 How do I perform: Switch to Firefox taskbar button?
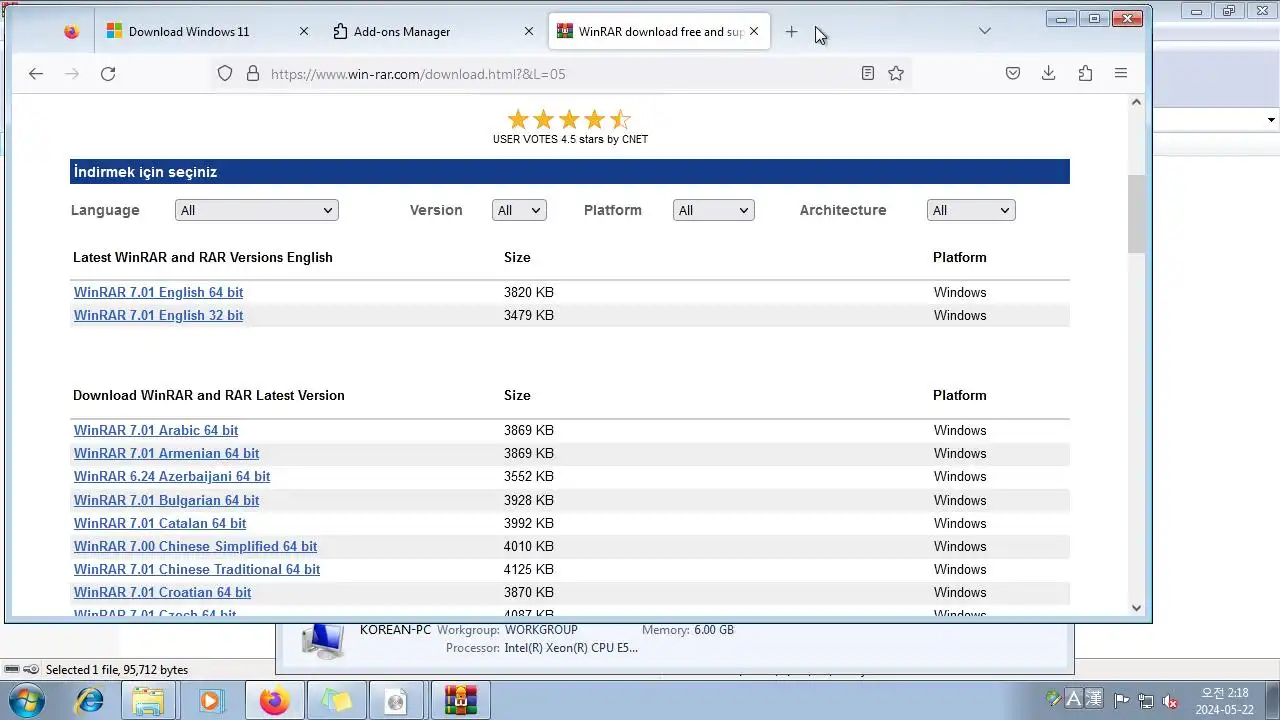coord(274,701)
